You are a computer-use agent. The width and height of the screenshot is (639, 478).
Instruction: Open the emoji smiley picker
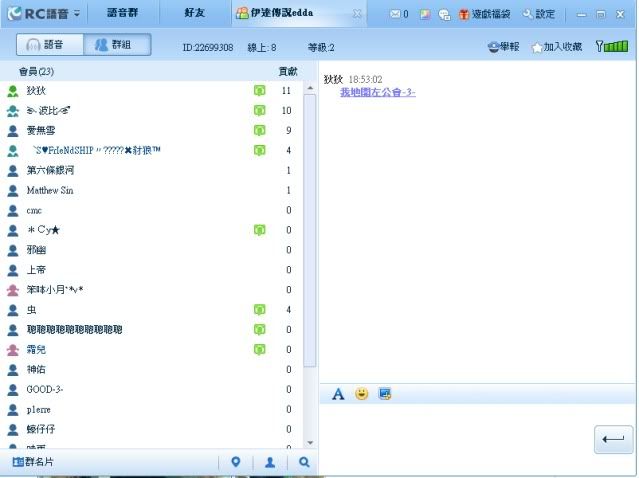pyautogui.click(x=361, y=394)
